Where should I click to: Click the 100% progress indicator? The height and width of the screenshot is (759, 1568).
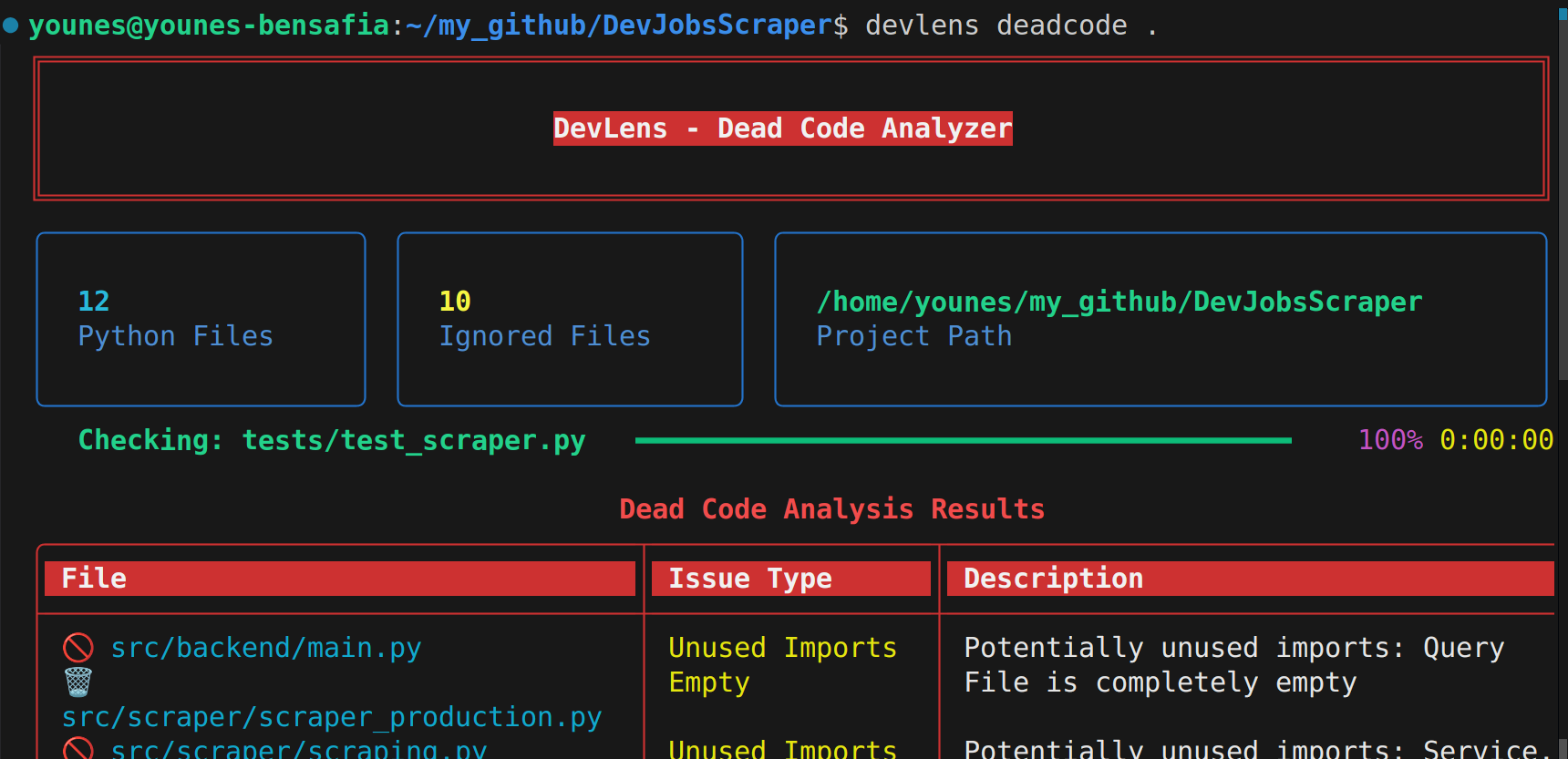(x=1390, y=440)
